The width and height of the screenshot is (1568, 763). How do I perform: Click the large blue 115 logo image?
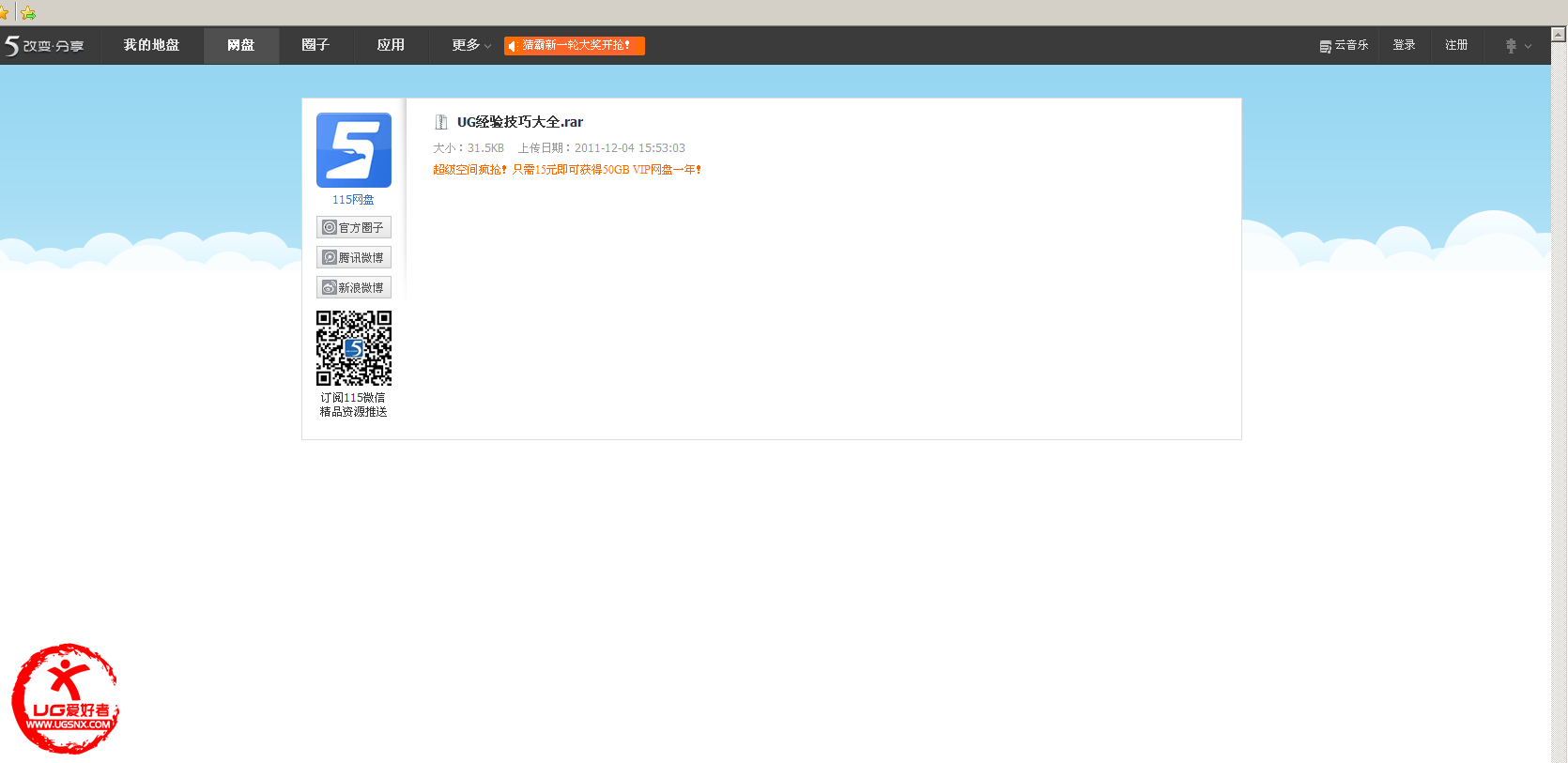354,150
